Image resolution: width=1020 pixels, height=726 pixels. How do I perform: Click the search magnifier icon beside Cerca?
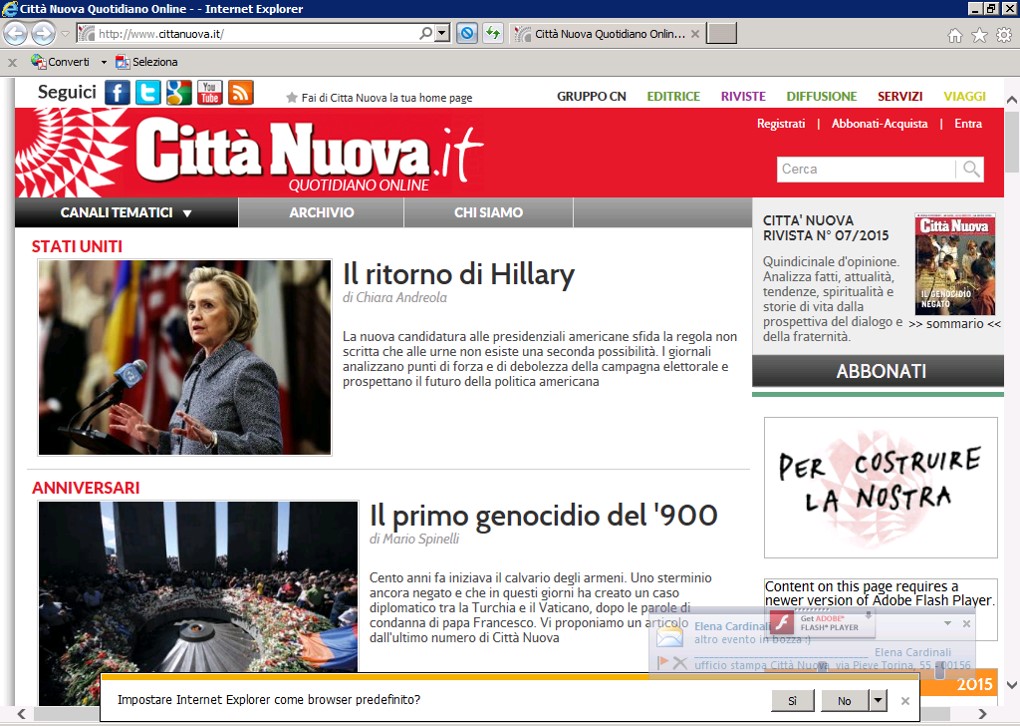point(970,169)
